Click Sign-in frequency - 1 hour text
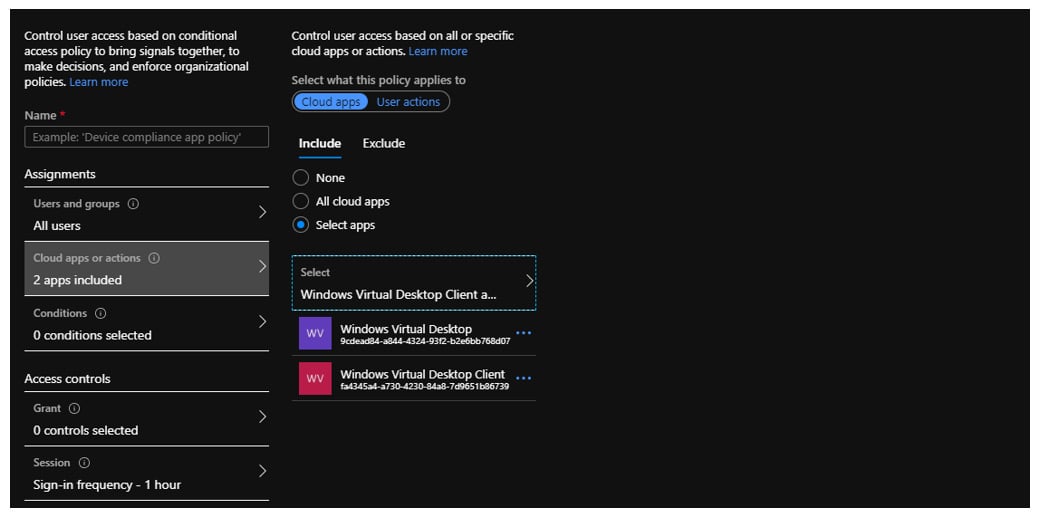 click(107, 485)
